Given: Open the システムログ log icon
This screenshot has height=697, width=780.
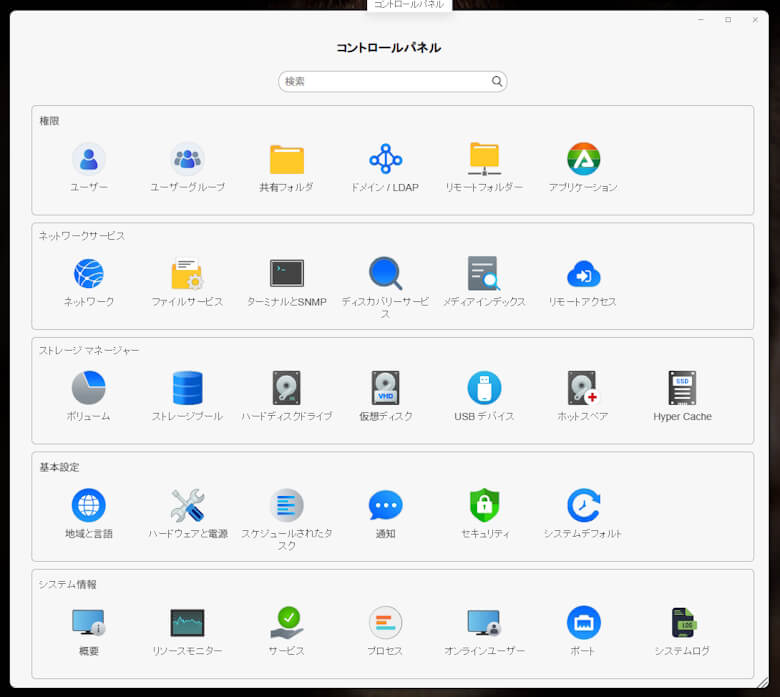Looking at the screenshot, I should (682, 623).
